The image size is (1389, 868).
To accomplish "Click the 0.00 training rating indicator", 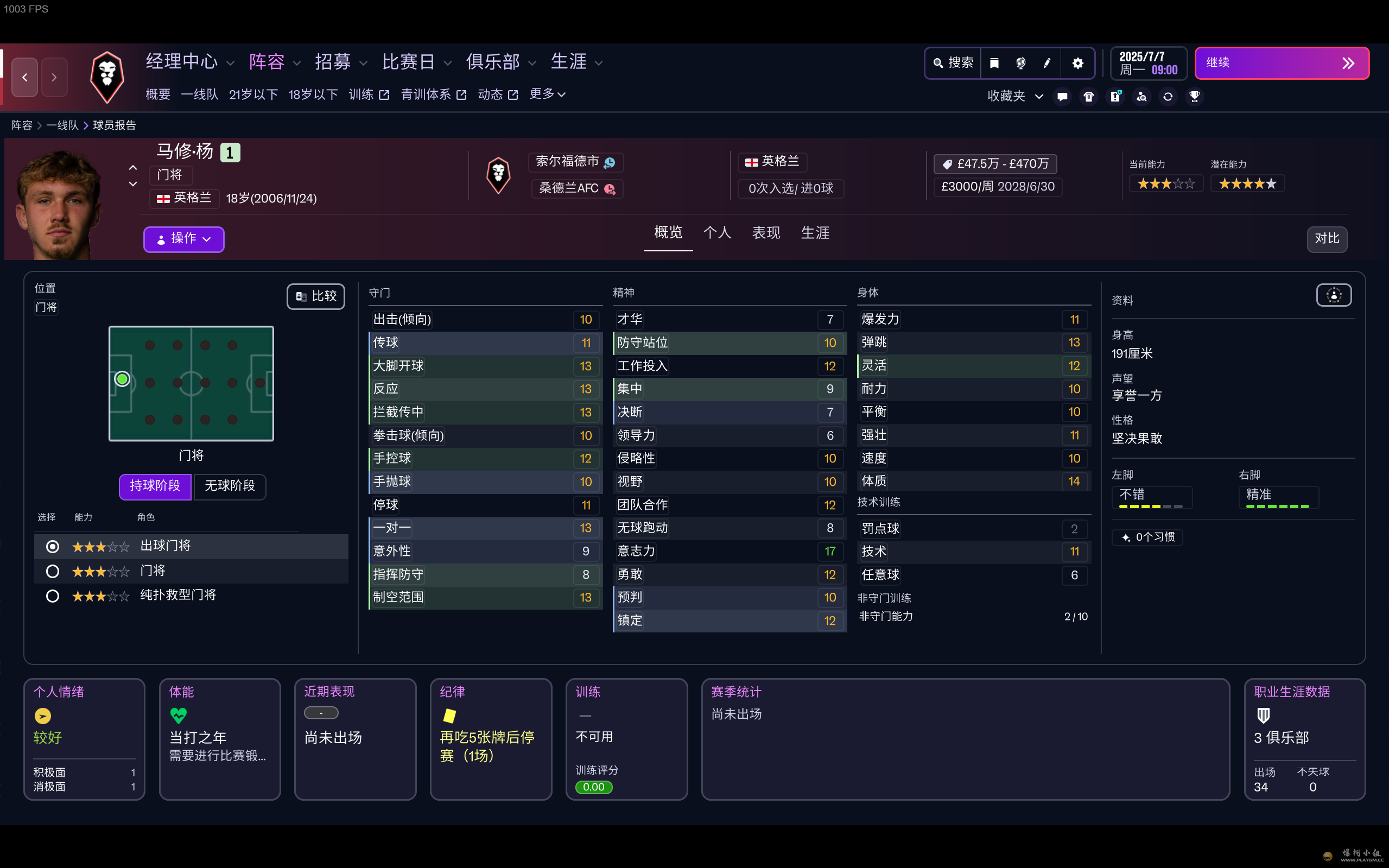I will pos(593,787).
